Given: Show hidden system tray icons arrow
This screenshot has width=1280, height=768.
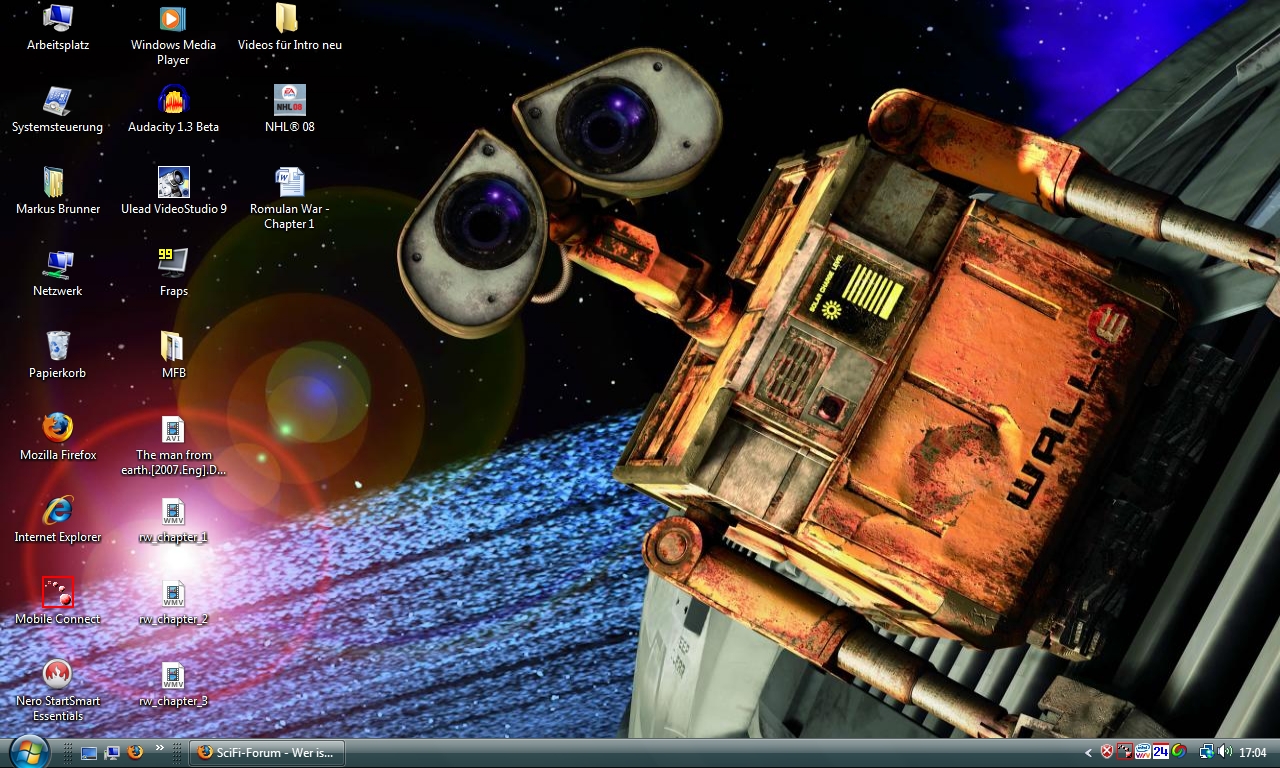Looking at the screenshot, I should click(x=1088, y=752).
